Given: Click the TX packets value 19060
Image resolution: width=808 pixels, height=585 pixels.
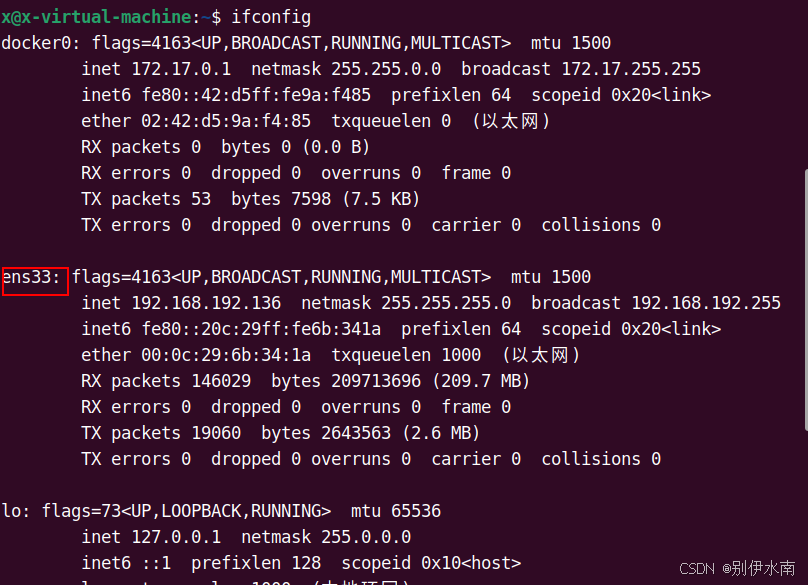Looking at the screenshot, I should 216,433.
